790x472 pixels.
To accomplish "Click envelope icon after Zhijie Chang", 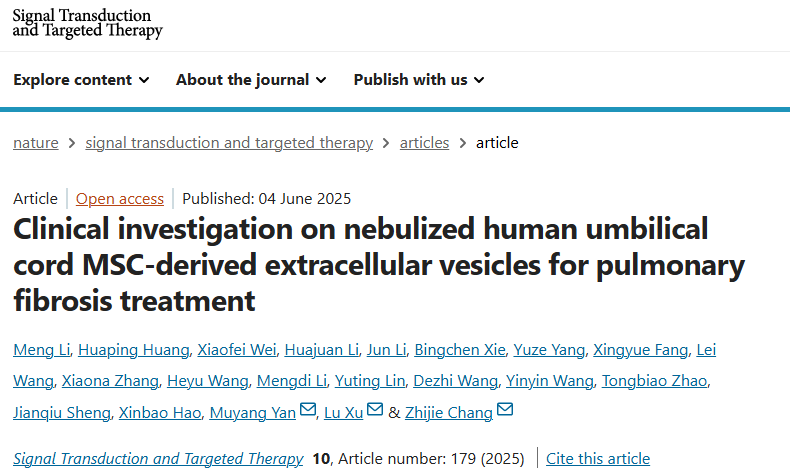I will pos(505,410).
